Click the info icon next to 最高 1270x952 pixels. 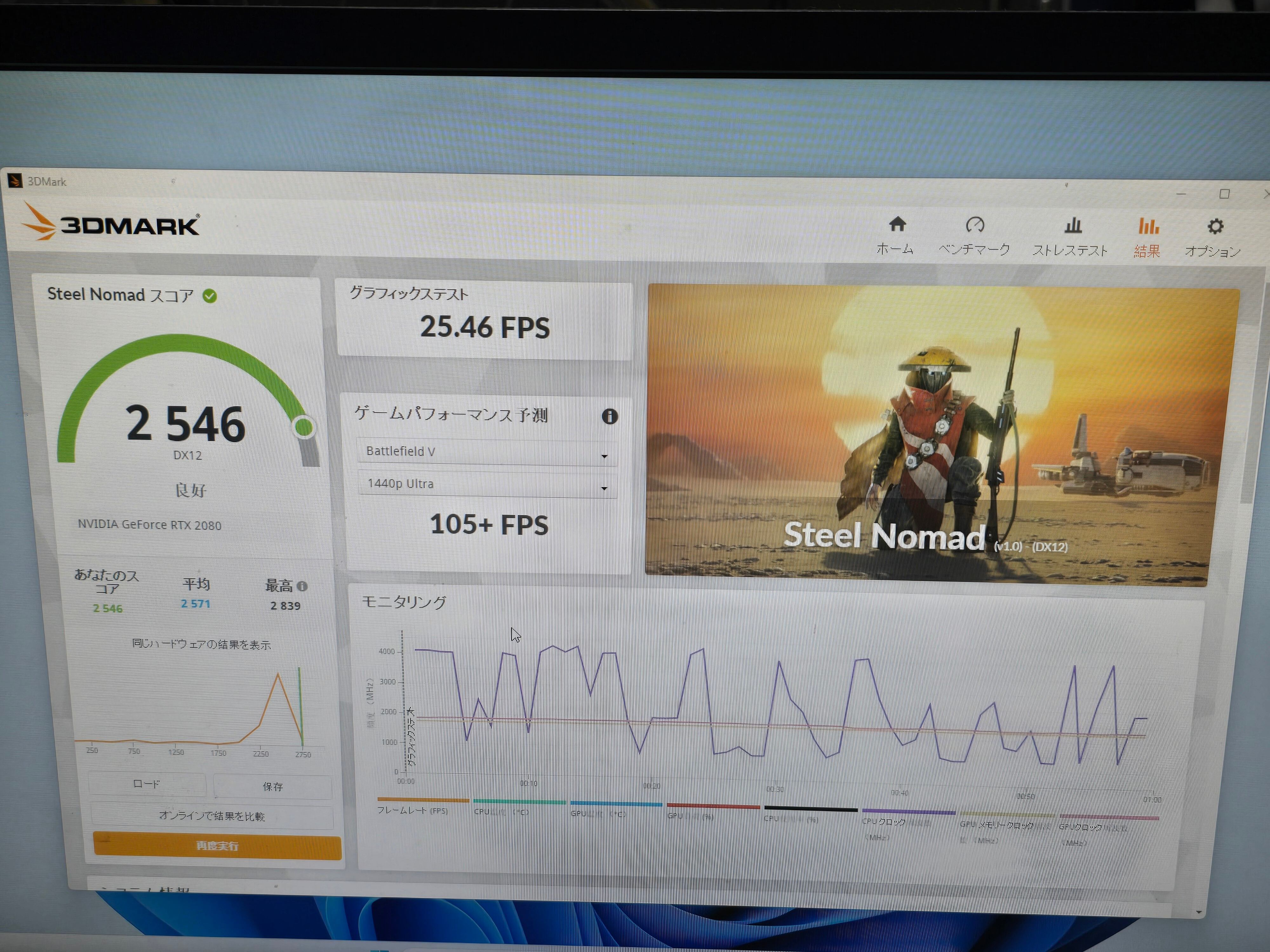tap(302, 586)
